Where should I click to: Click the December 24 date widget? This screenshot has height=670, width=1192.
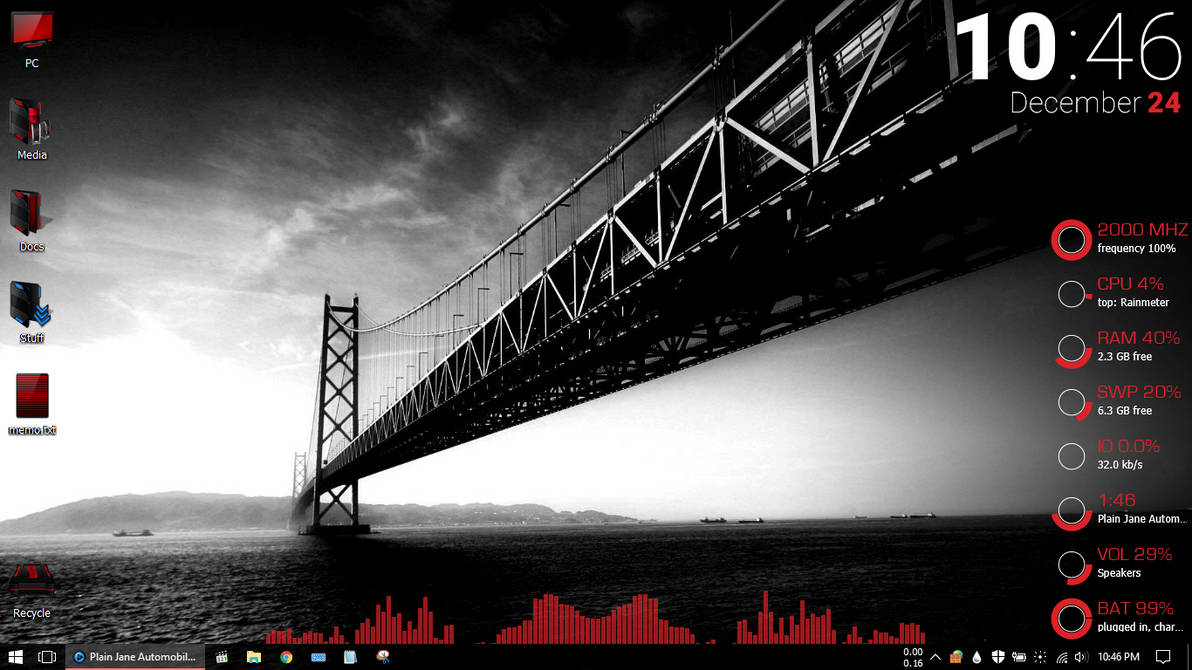(x=1095, y=103)
